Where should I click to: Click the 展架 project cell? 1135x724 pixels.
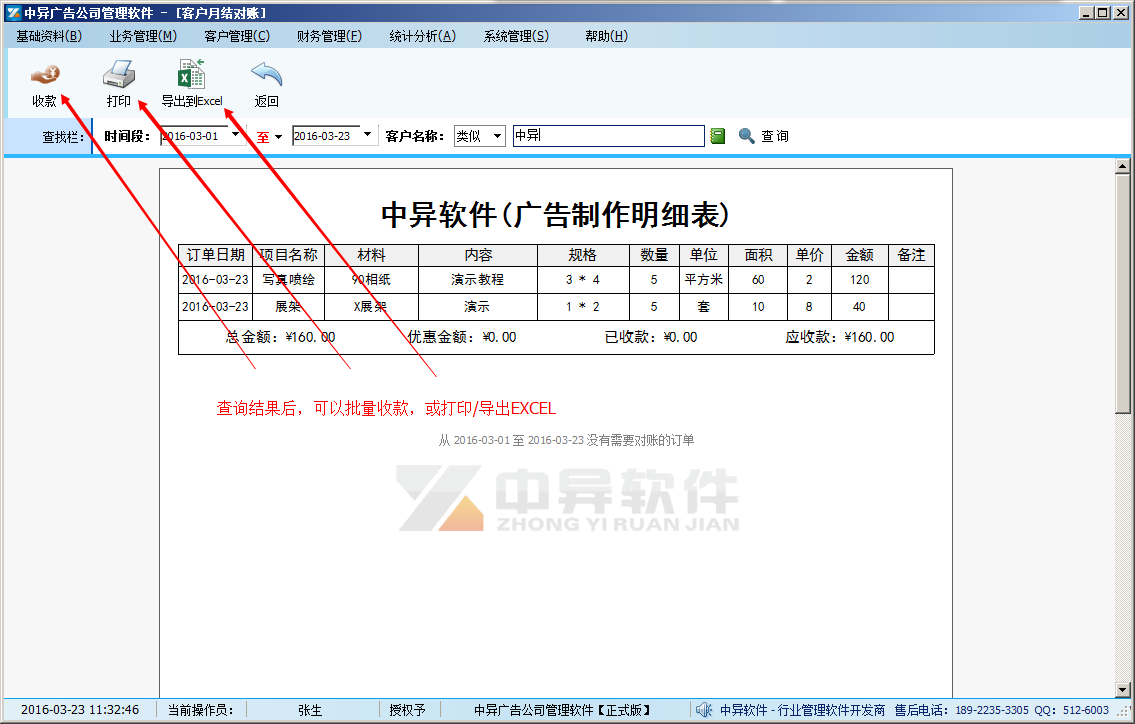pyautogui.click(x=288, y=306)
